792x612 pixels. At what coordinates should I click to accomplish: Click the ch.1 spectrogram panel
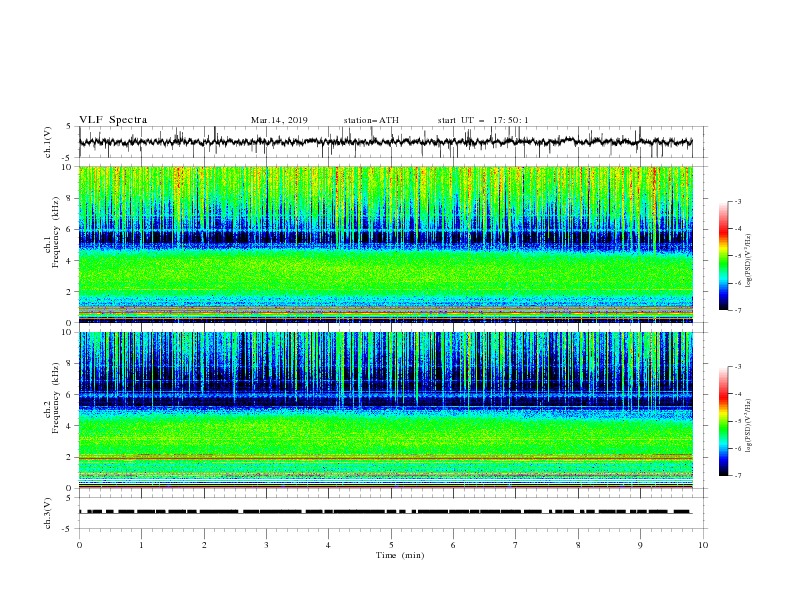[x=386, y=244]
